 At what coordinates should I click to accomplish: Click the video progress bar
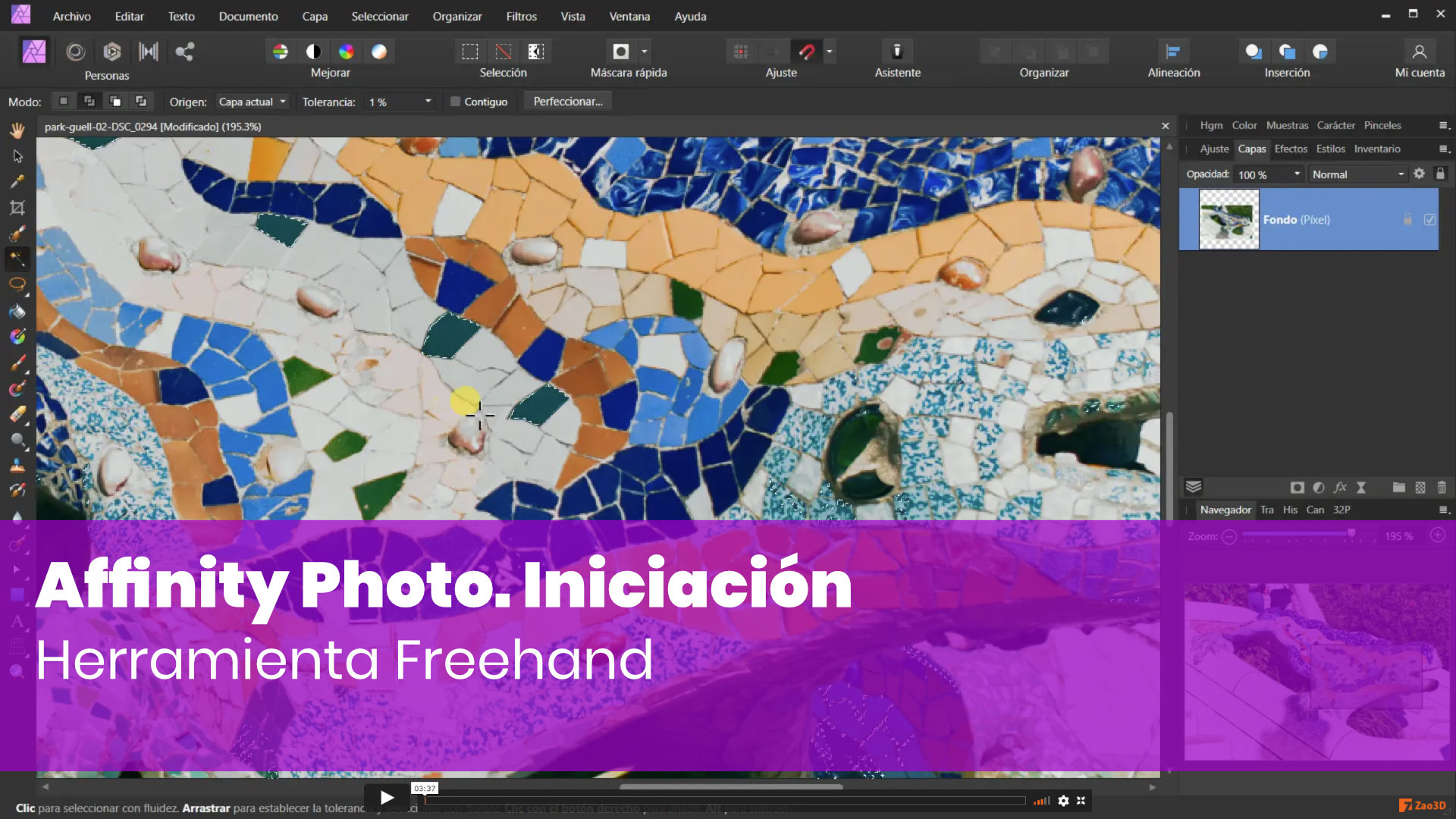[x=724, y=800]
